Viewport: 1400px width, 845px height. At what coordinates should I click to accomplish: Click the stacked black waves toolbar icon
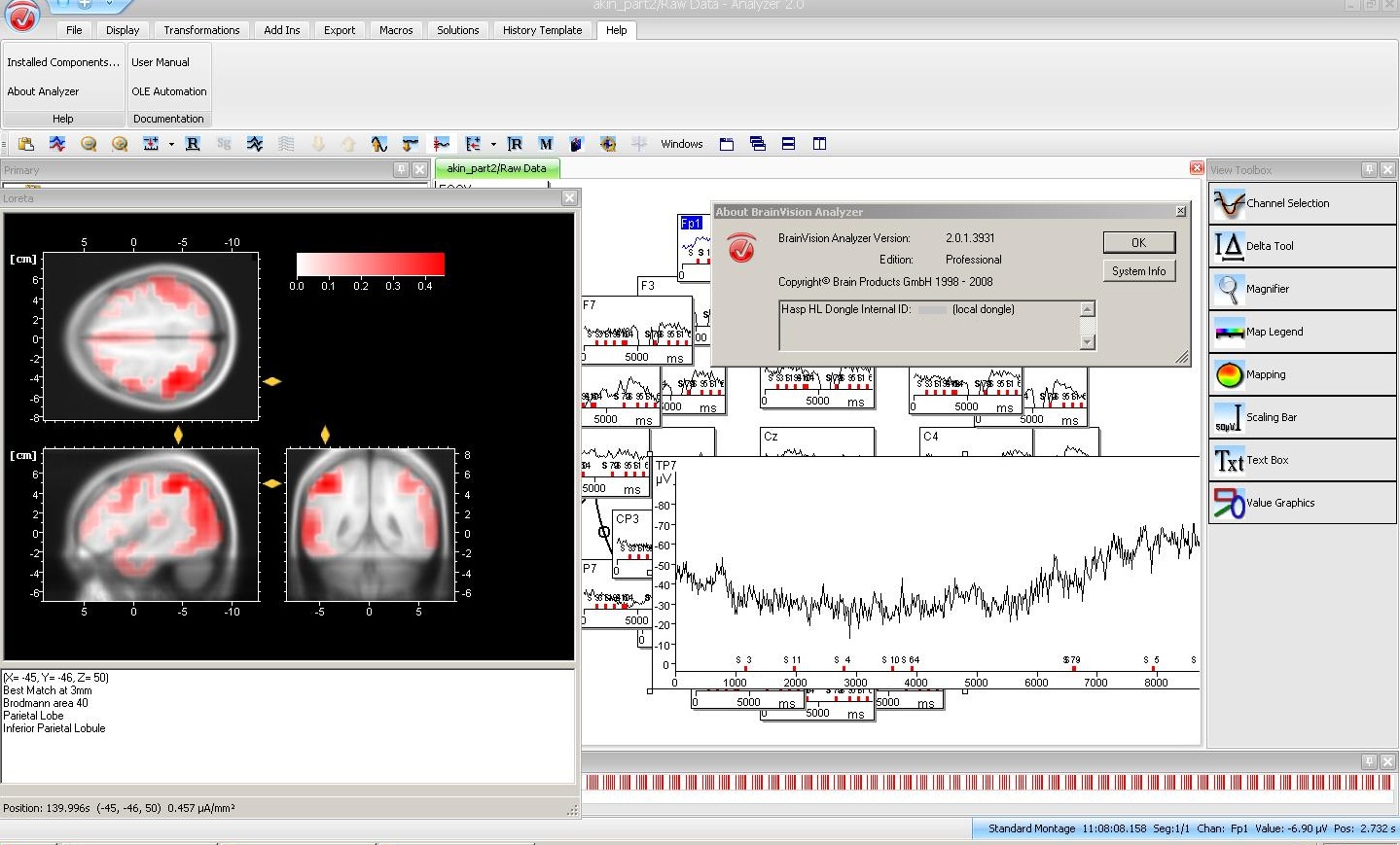[x=255, y=144]
